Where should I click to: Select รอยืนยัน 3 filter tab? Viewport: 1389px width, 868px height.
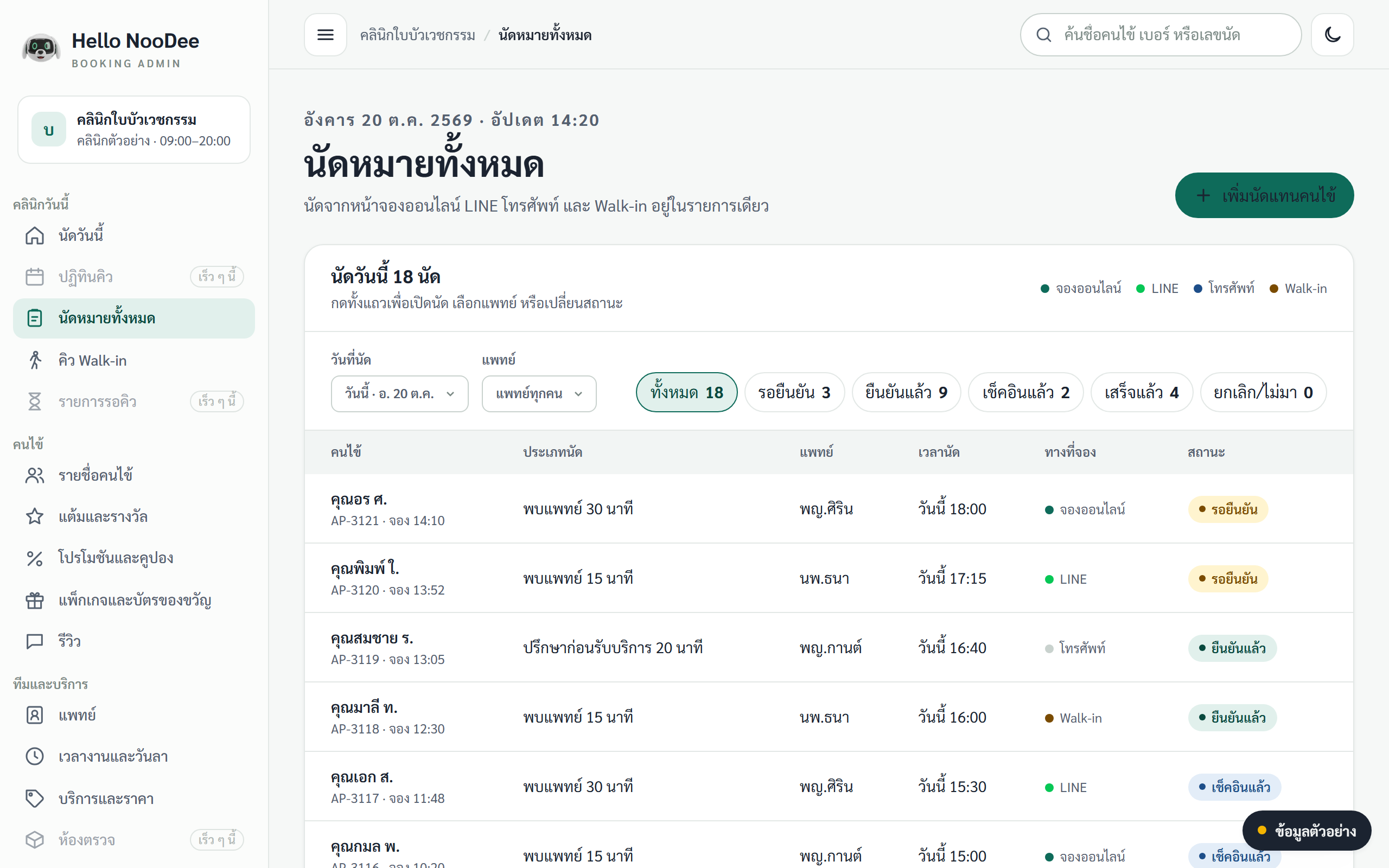(x=794, y=392)
